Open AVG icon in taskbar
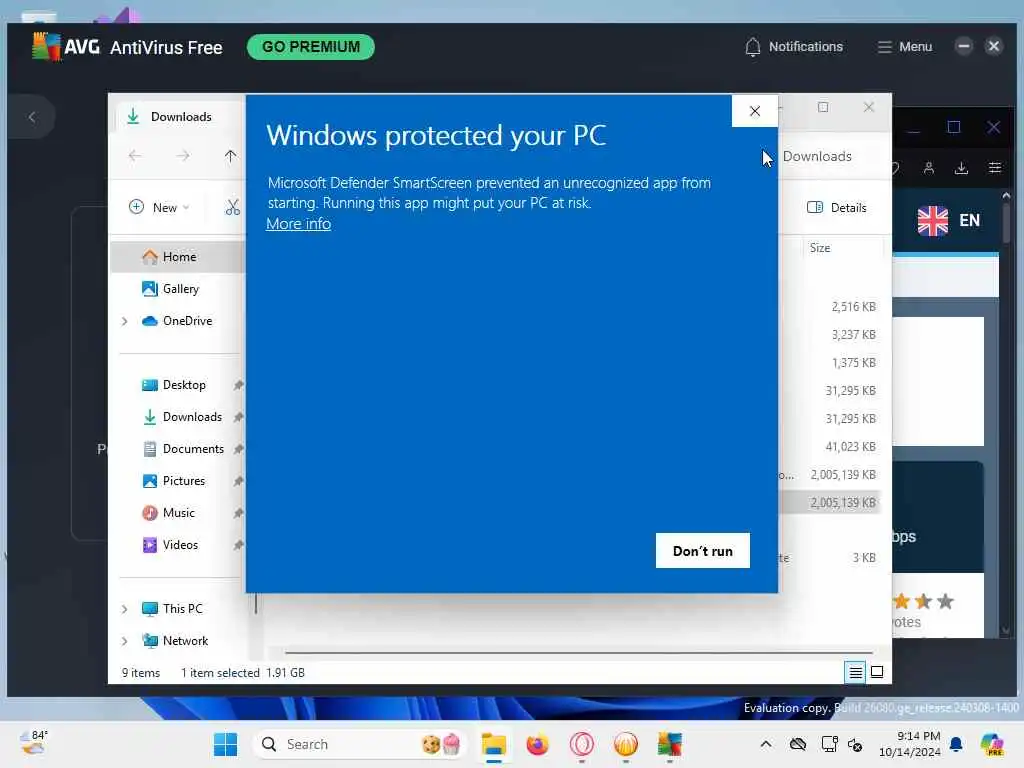Screen dimensions: 1024x768 tap(669, 744)
